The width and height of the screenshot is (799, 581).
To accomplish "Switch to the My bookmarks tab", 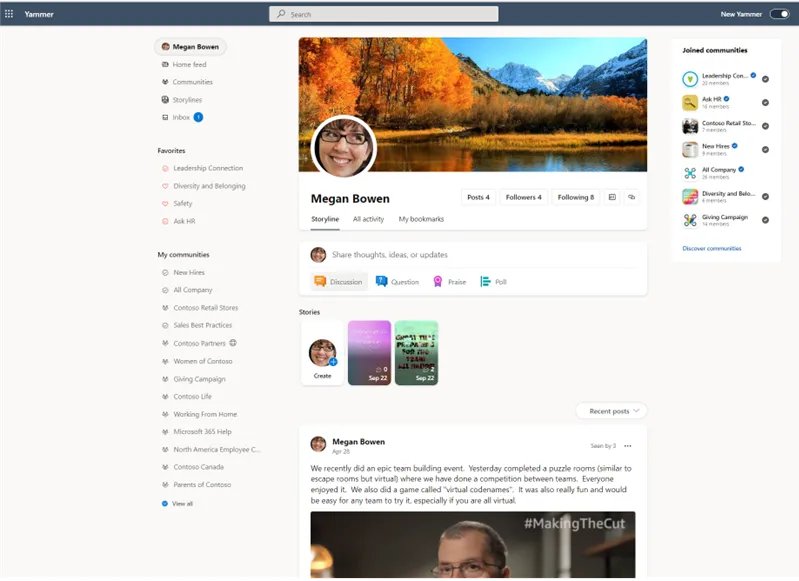I will tap(421, 219).
